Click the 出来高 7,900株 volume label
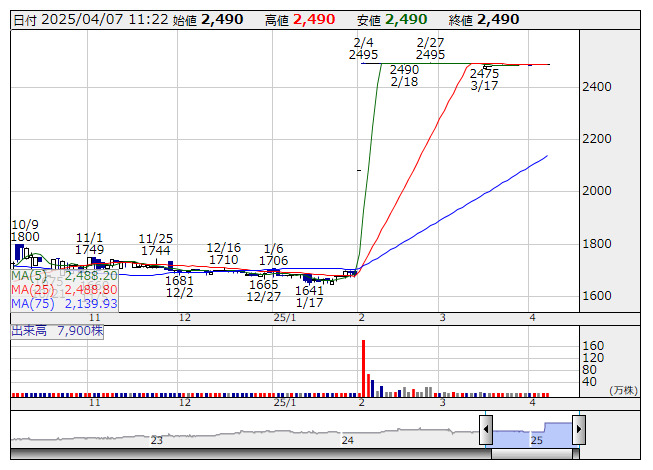 coord(57,331)
